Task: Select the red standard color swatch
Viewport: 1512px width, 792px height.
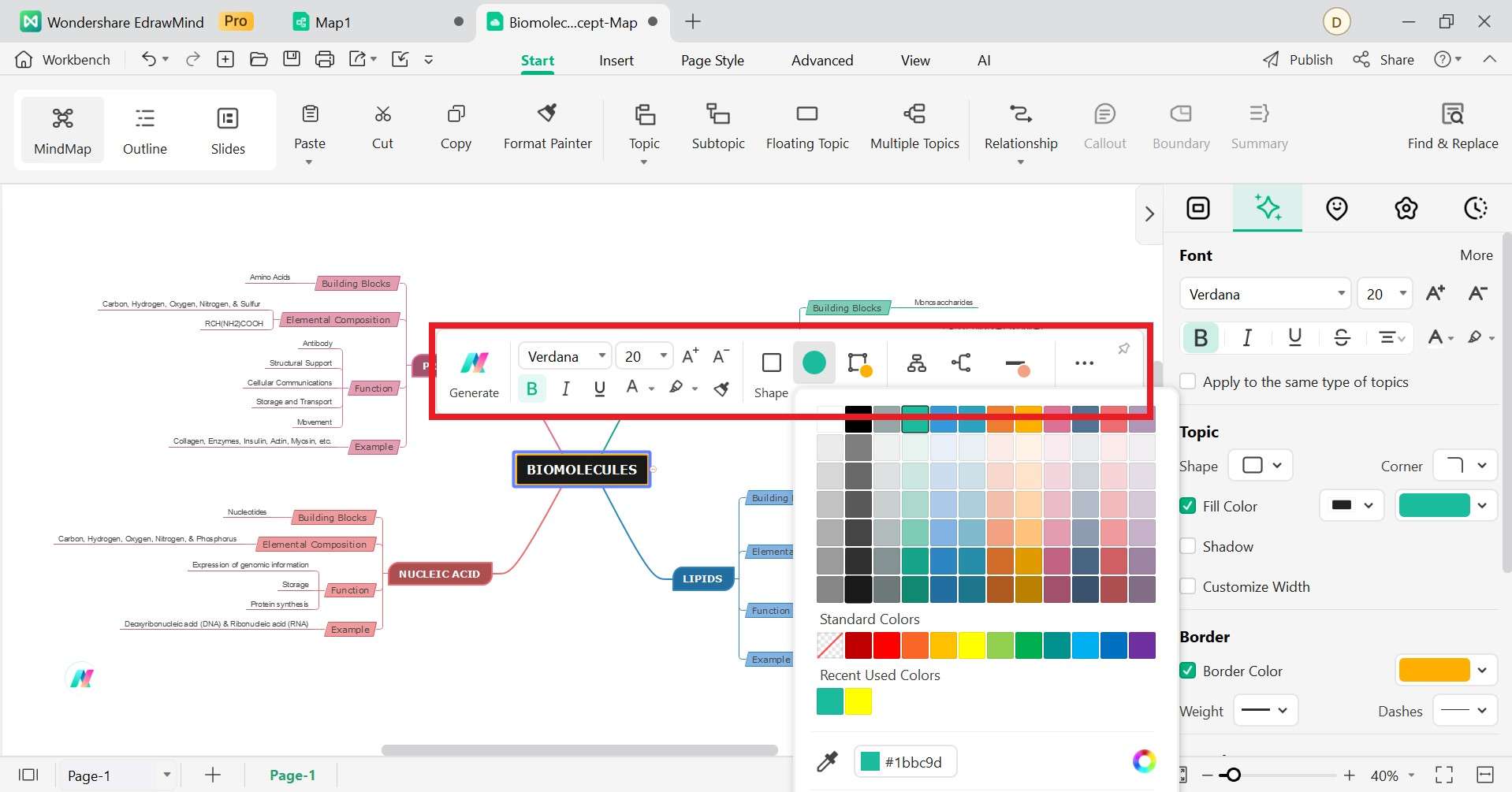Action: 887,645
